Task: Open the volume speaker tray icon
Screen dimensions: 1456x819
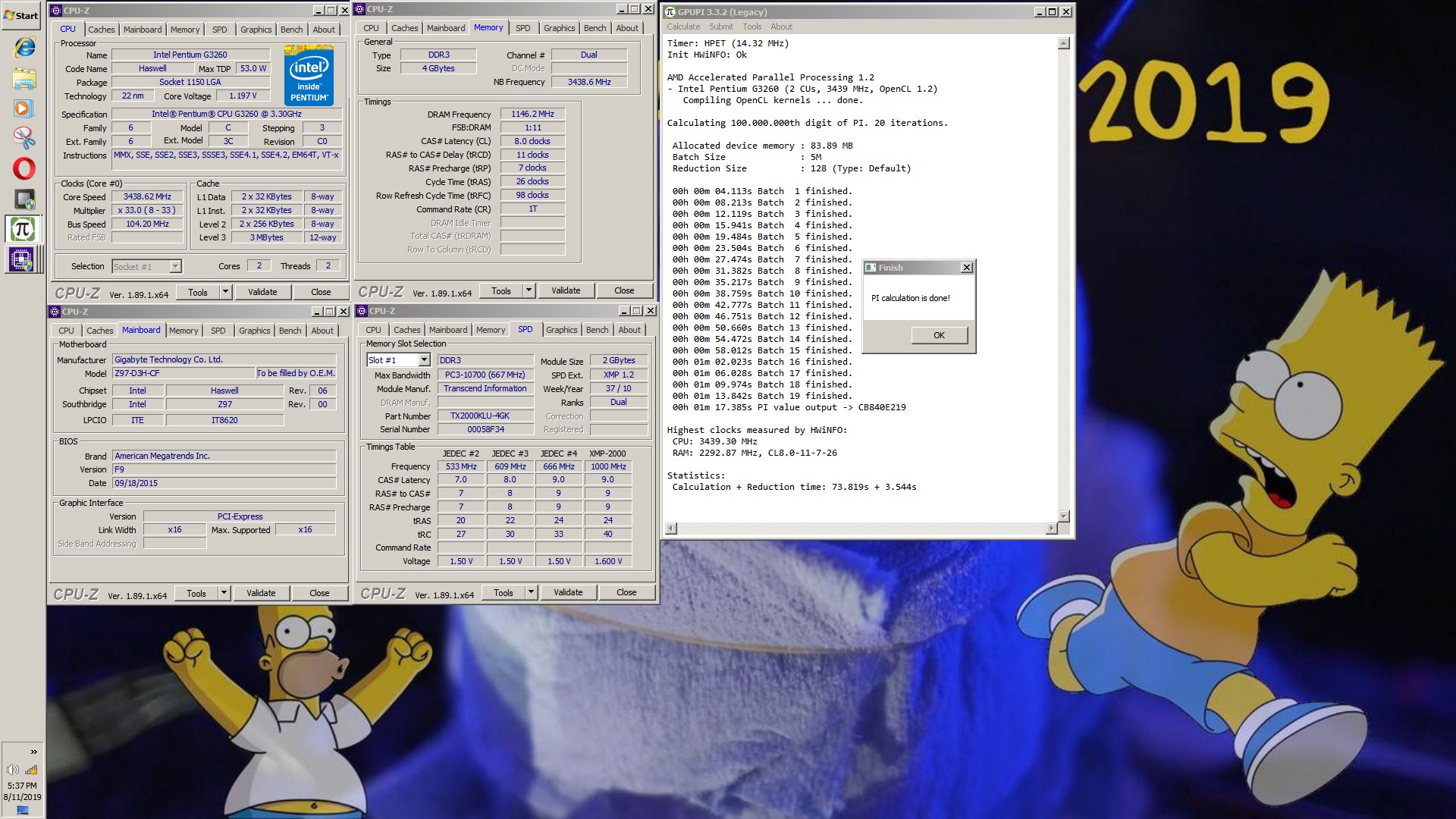Action: (x=13, y=770)
